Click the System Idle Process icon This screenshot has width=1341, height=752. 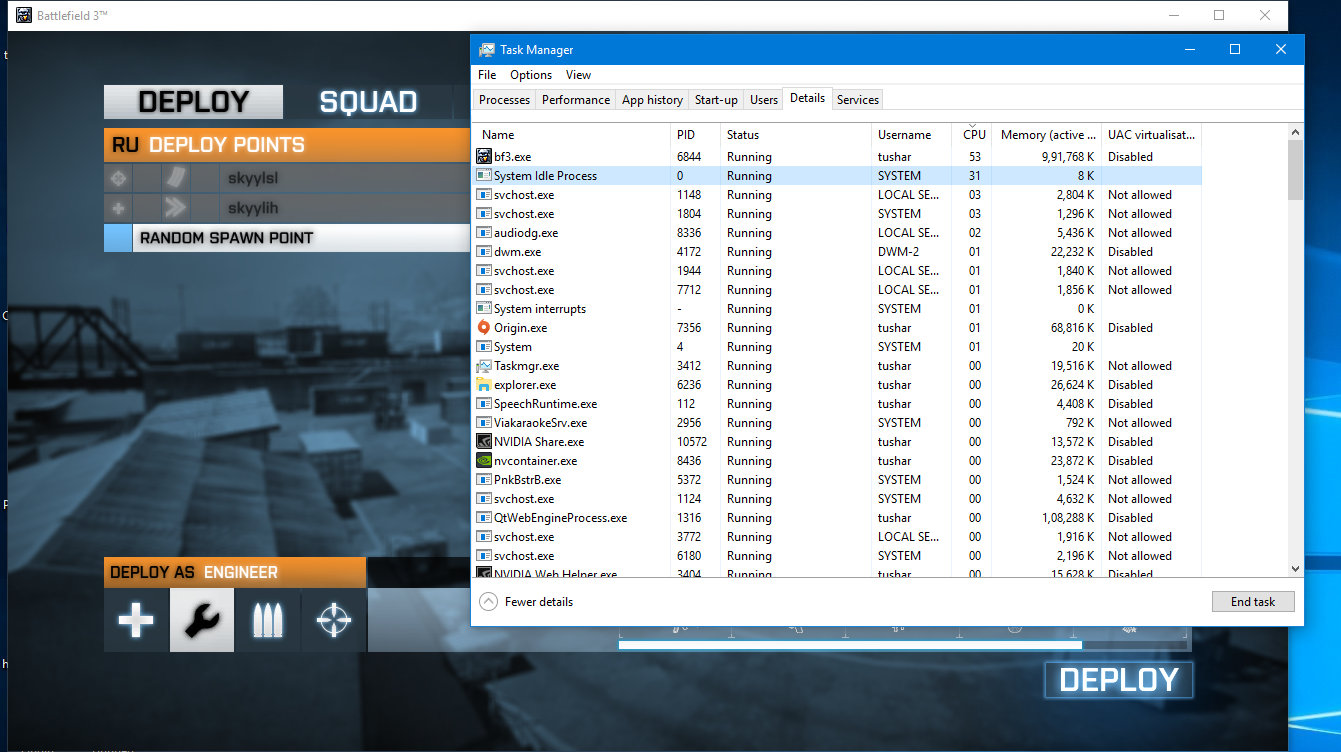pyautogui.click(x=484, y=176)
